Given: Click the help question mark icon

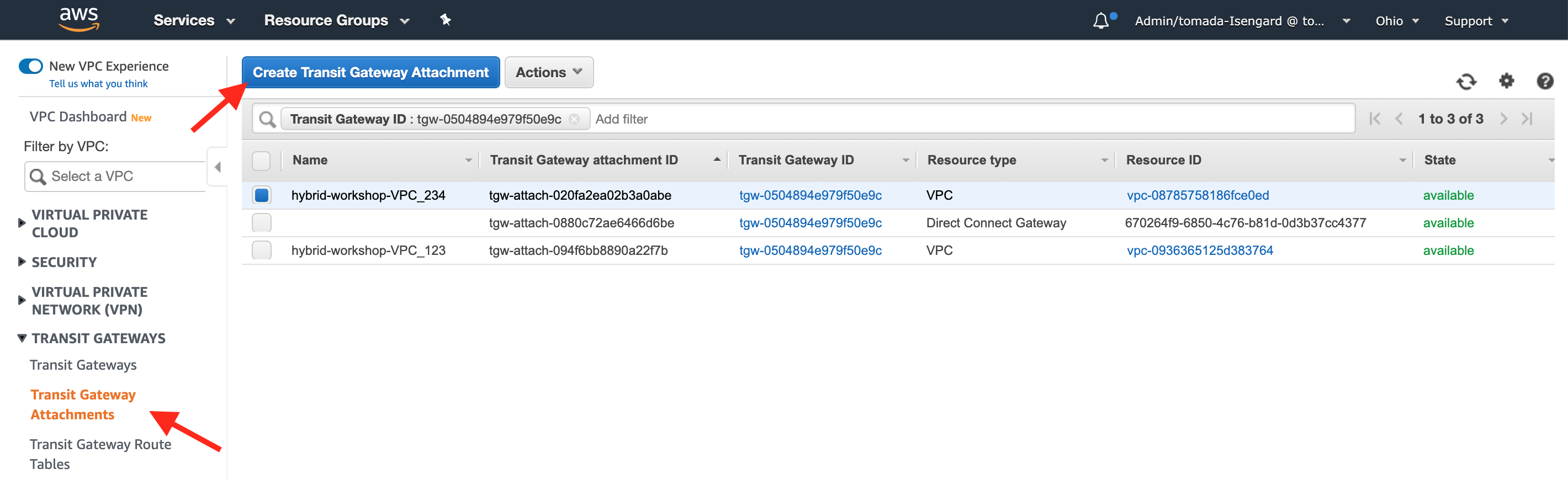Looking at the screenshot, I should pos(1544,81).
